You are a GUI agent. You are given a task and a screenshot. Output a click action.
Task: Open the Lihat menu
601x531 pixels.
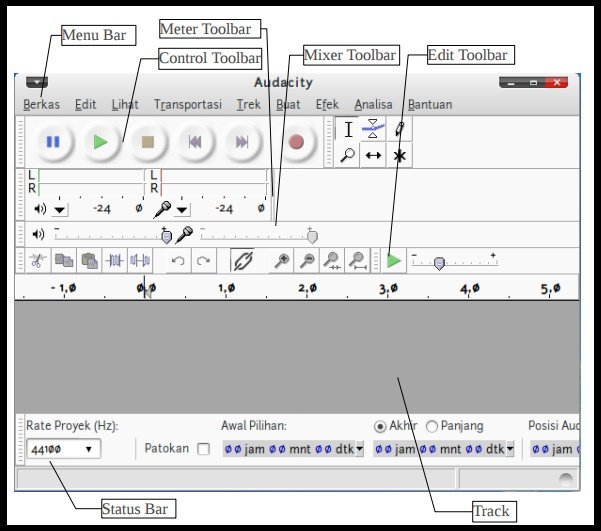coord(125,104)
